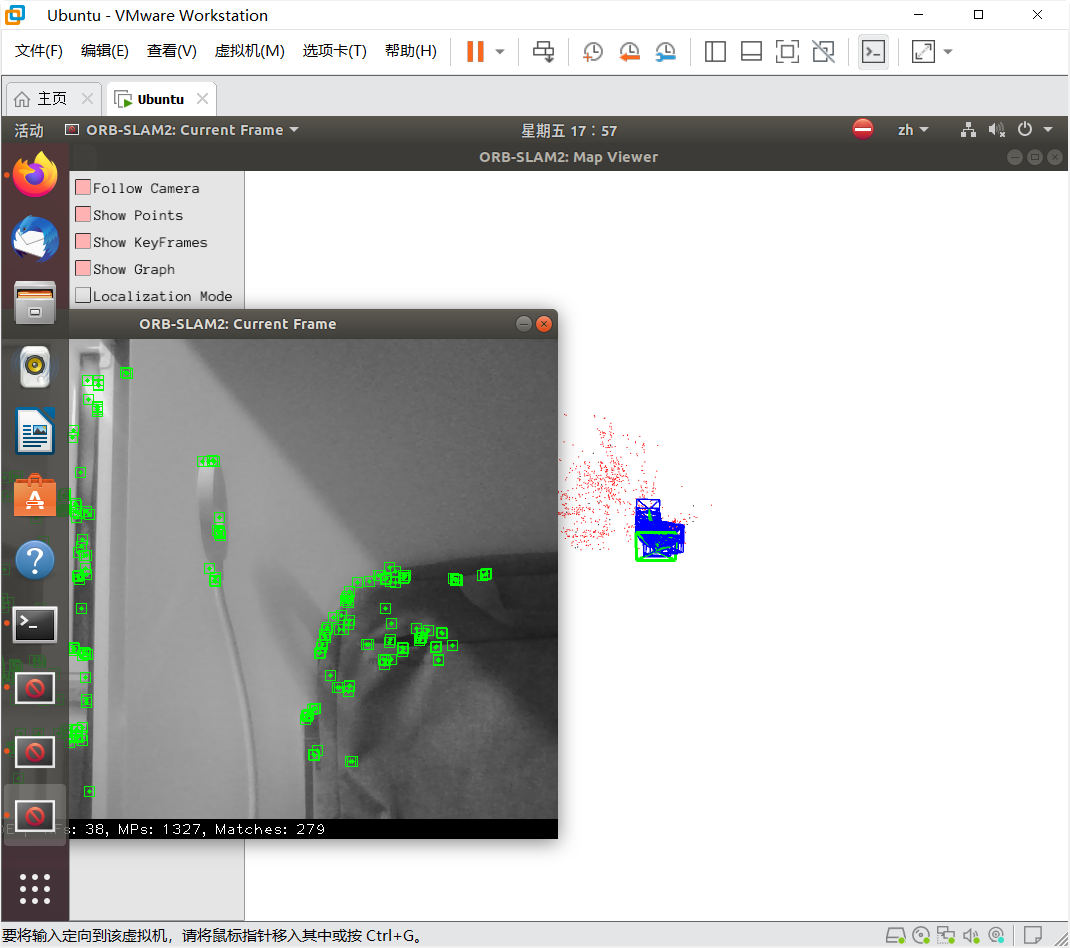
Task: Open the 文件(F) menu
Action: pos(38,51)
